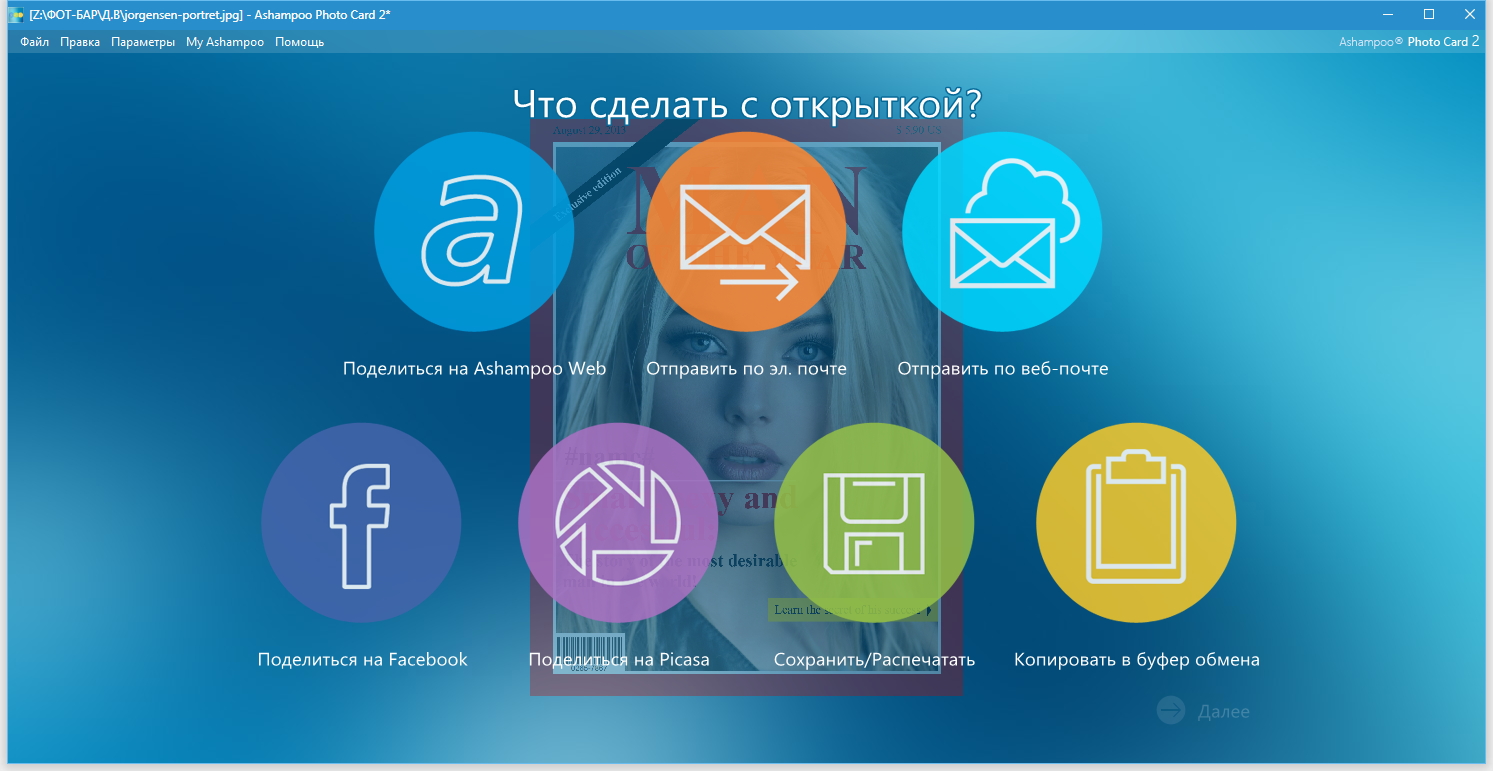Open the purple Picasa share icon

pyautogui.click(x=618, y=522)
